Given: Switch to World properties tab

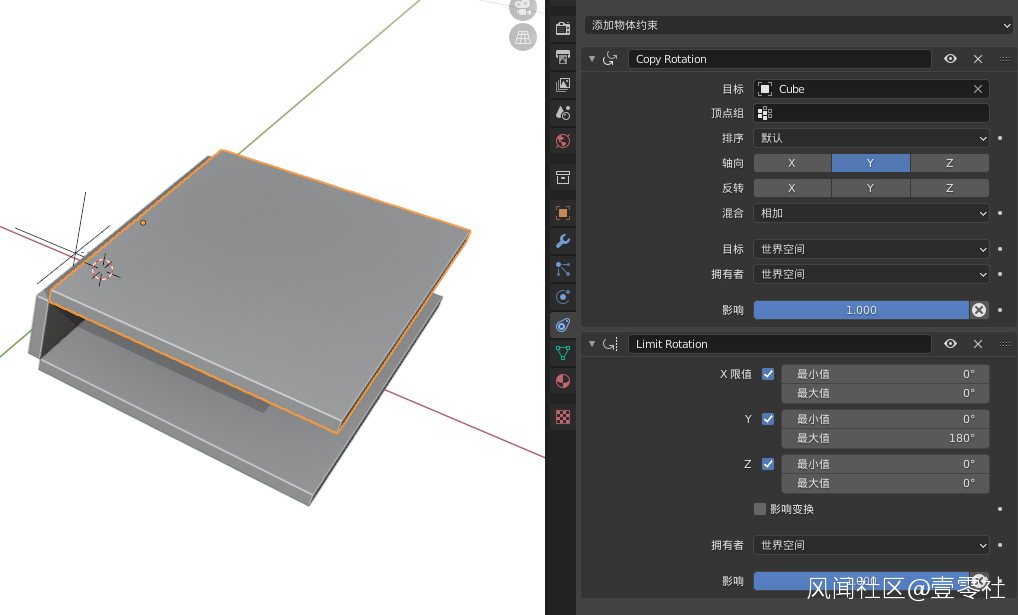Looking at the screenshot, I should [563, 141].
